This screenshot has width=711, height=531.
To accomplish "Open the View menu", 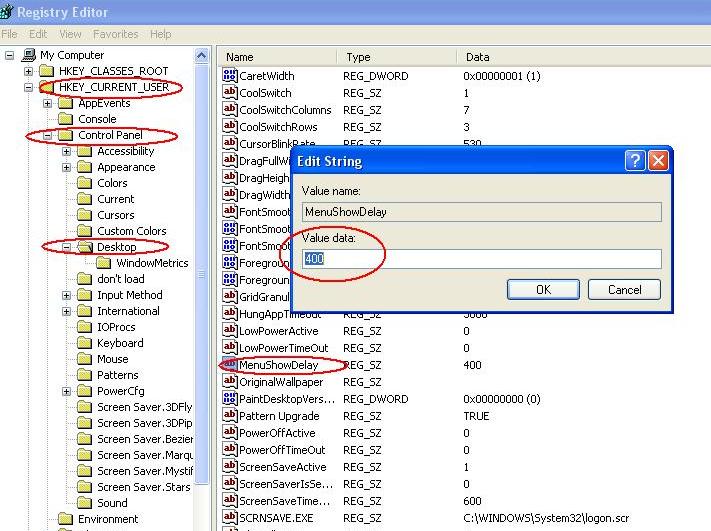I will 70,34.
